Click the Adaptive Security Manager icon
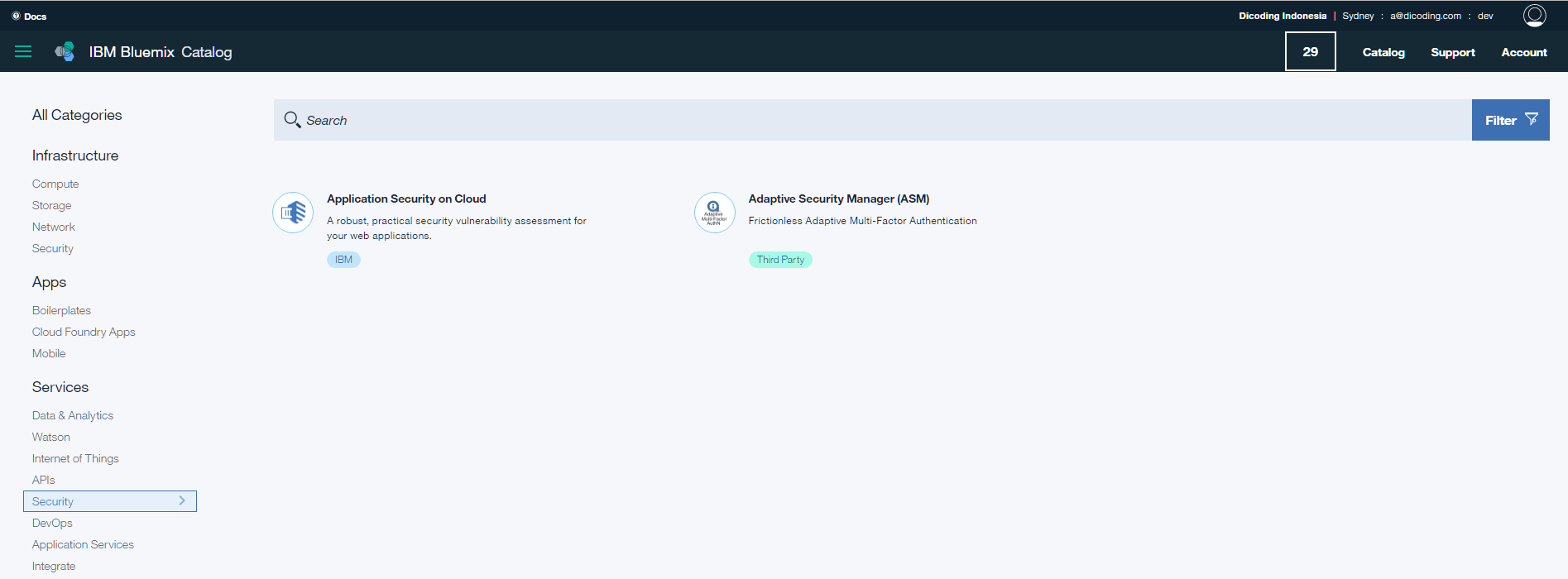 (714, 213)
